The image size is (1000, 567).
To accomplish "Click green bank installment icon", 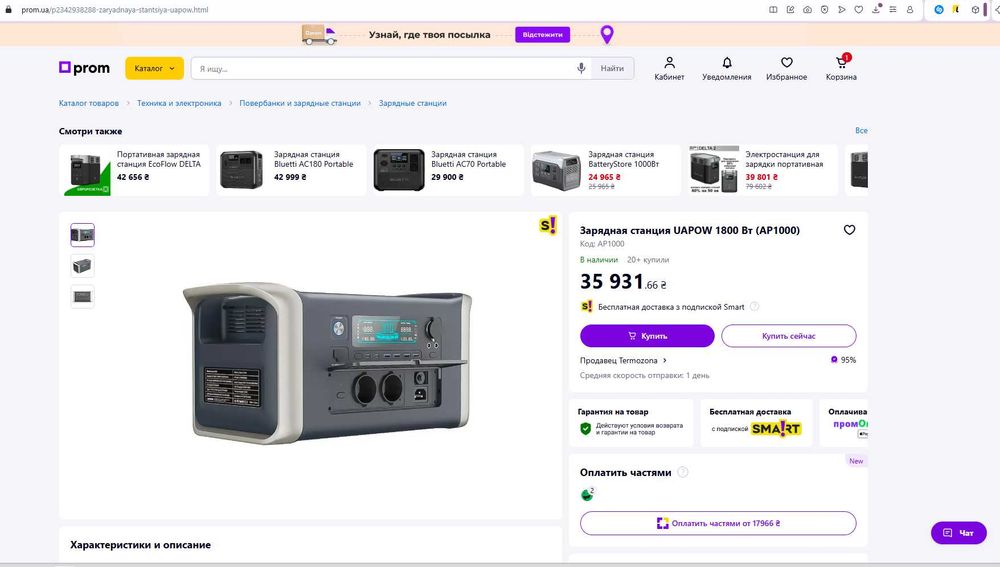I will click(x=587, y=494).
